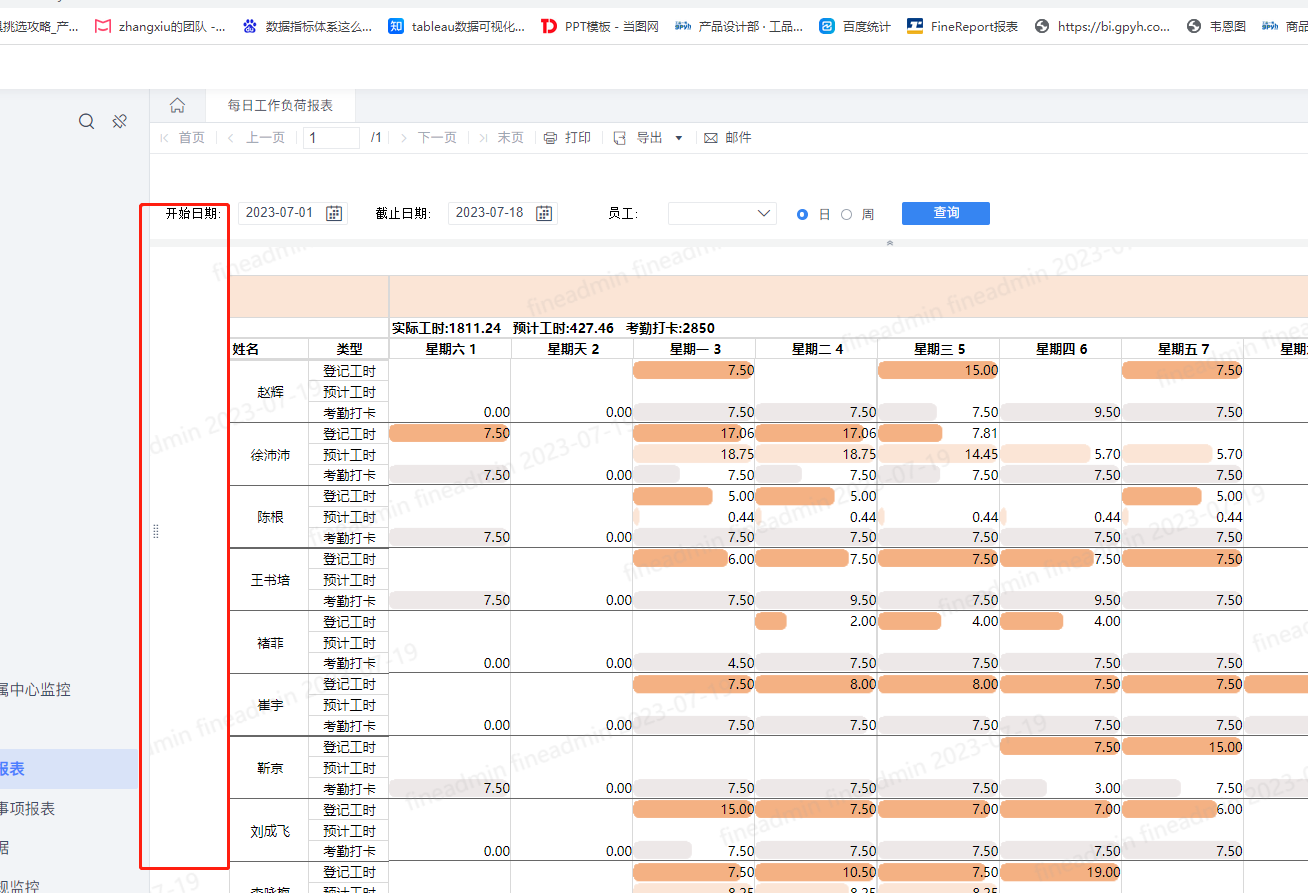Open the end date calendar picker
Viewport: 1308px width, 893px height.
[x=544, y=213]
